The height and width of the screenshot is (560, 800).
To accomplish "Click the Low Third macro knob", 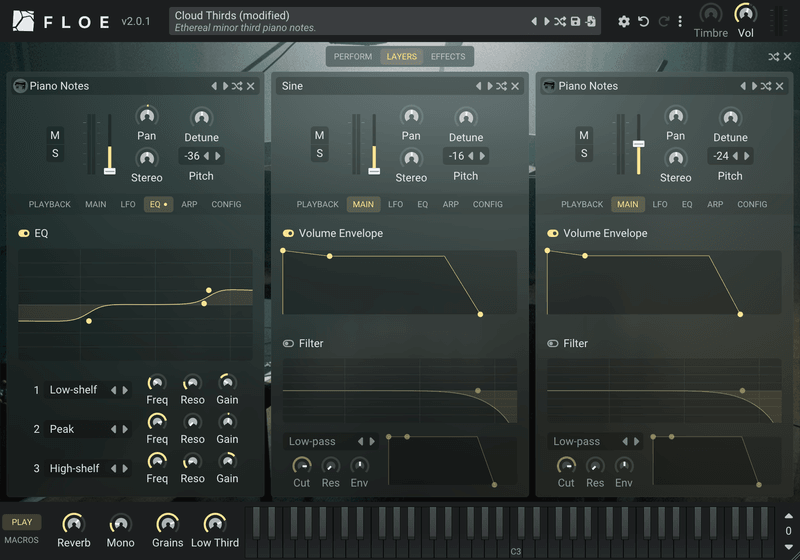I will point(215,524).
